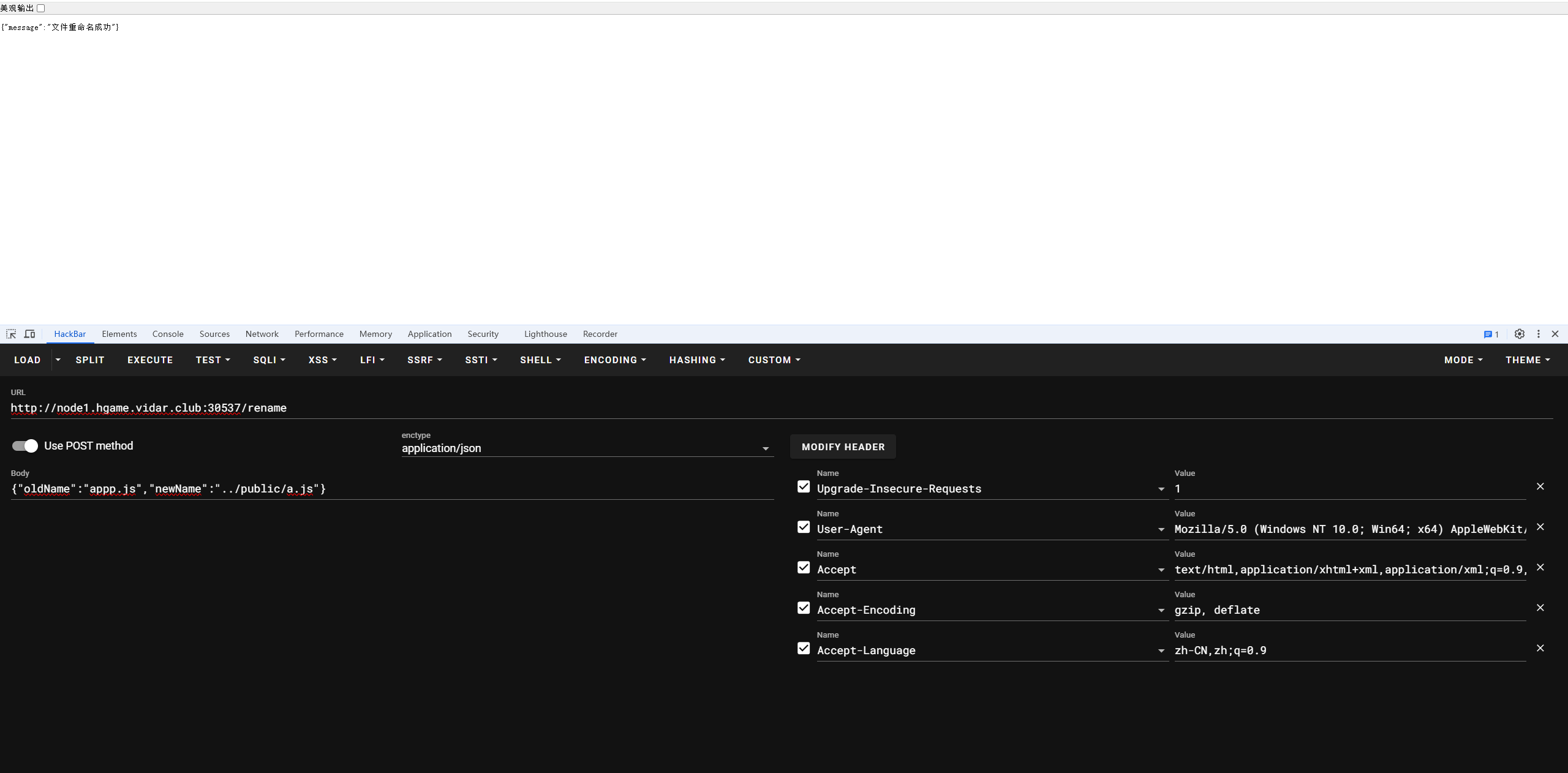This screenshot has width=1568, height=773.
Task: Check the 美观输出 pretty-print checkbox
Action: 41,8
